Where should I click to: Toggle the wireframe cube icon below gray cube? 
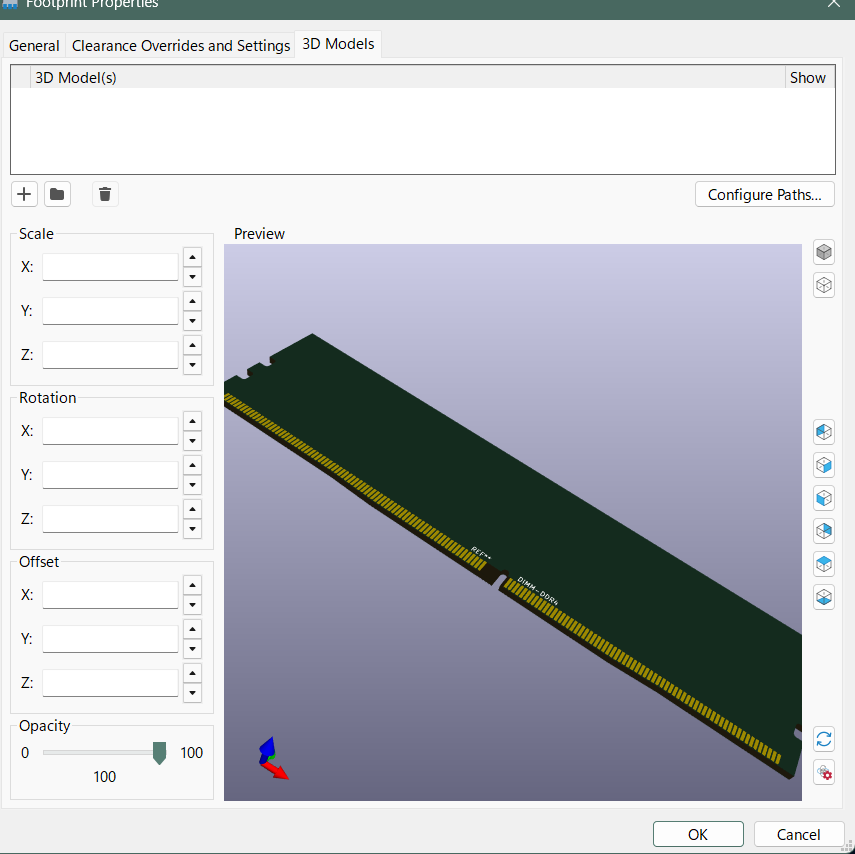pyautogui.click(x=824, y=285)
